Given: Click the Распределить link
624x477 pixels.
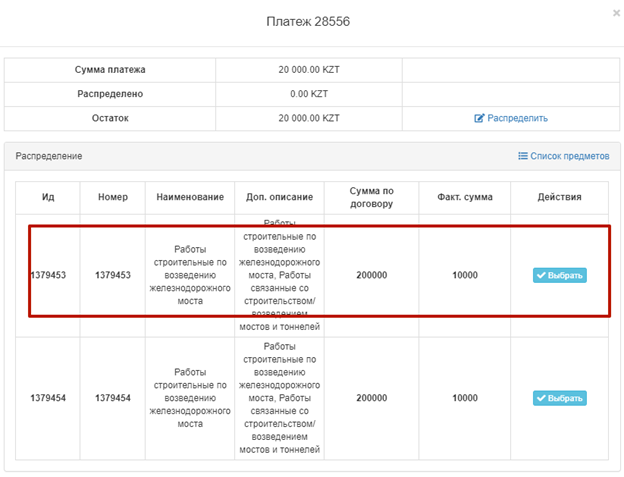Looking at the screenshot, I should [x=511, y=118].
